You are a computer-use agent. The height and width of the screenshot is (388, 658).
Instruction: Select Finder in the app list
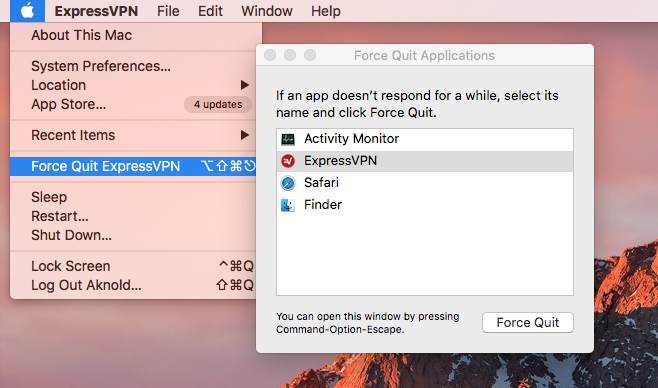(425, 205)
